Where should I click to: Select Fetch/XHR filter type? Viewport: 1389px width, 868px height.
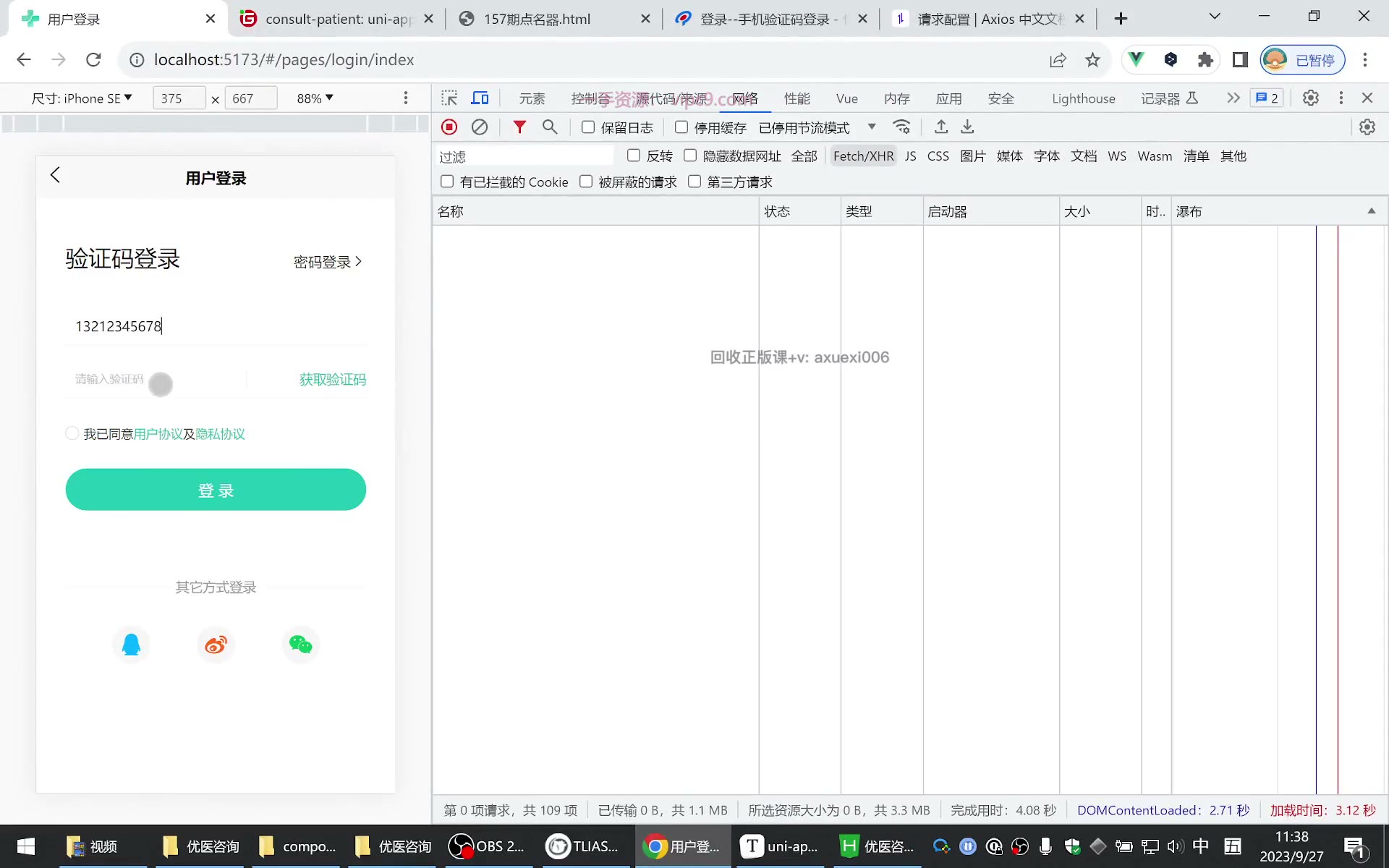pyautogui.click(x=863, y=156)
